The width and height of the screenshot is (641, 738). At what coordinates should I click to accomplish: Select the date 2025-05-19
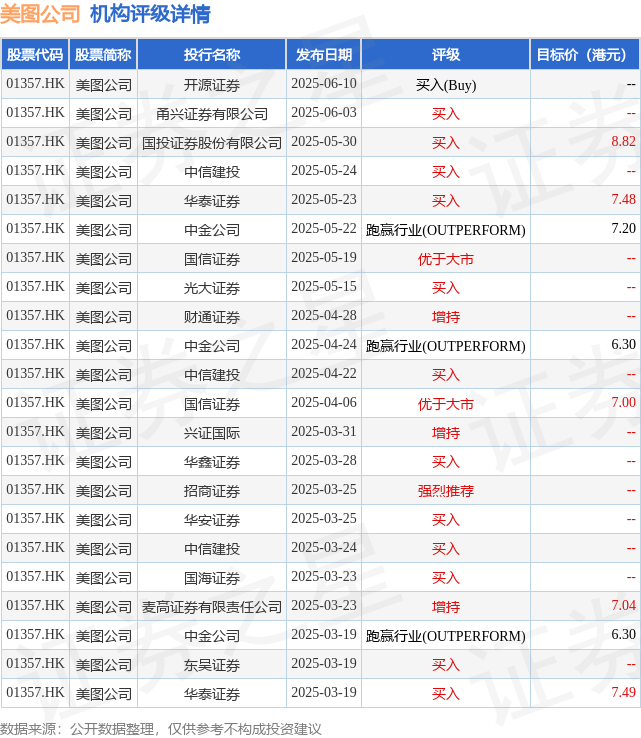[324, 257]
